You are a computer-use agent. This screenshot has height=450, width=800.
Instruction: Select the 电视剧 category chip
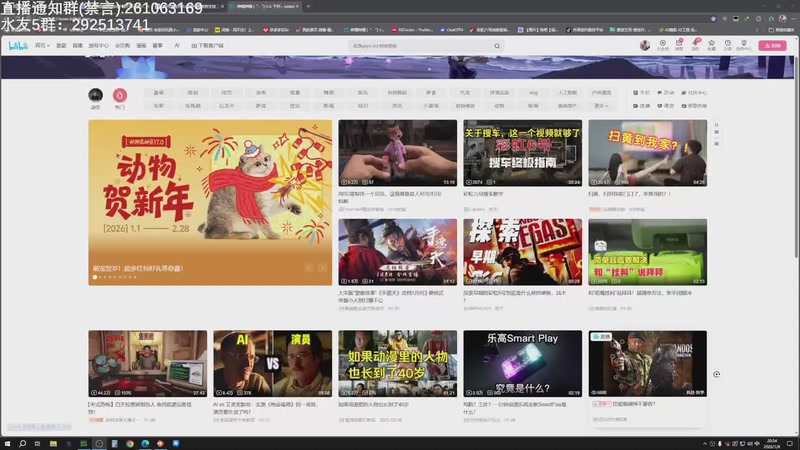point(193,106)
